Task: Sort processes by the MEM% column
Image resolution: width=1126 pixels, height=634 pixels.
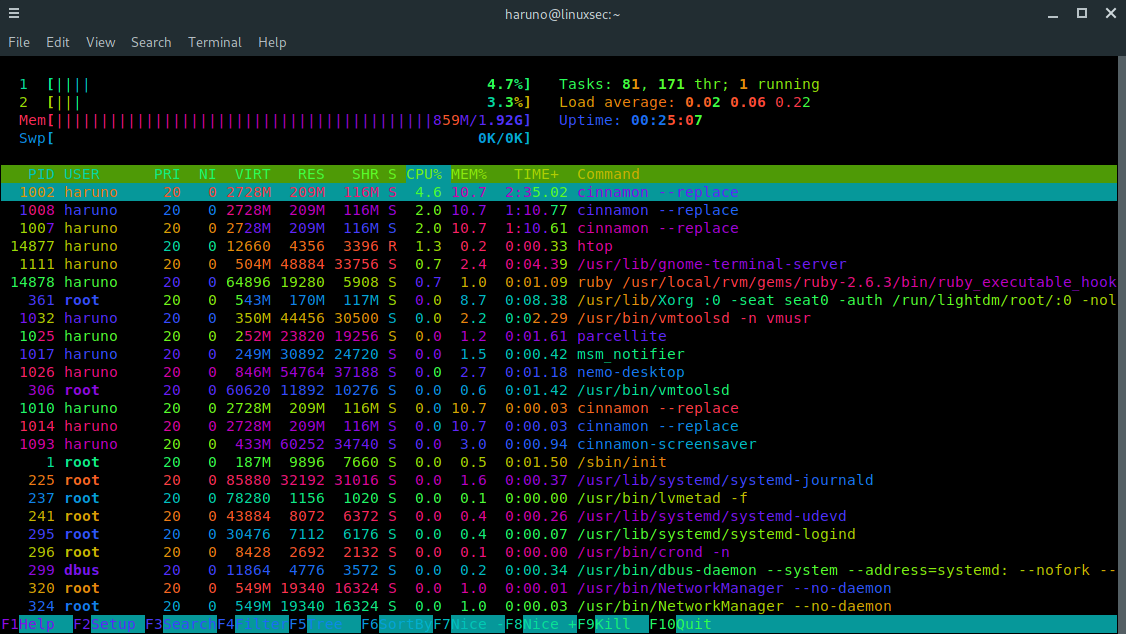Action: tap(468, 173)
